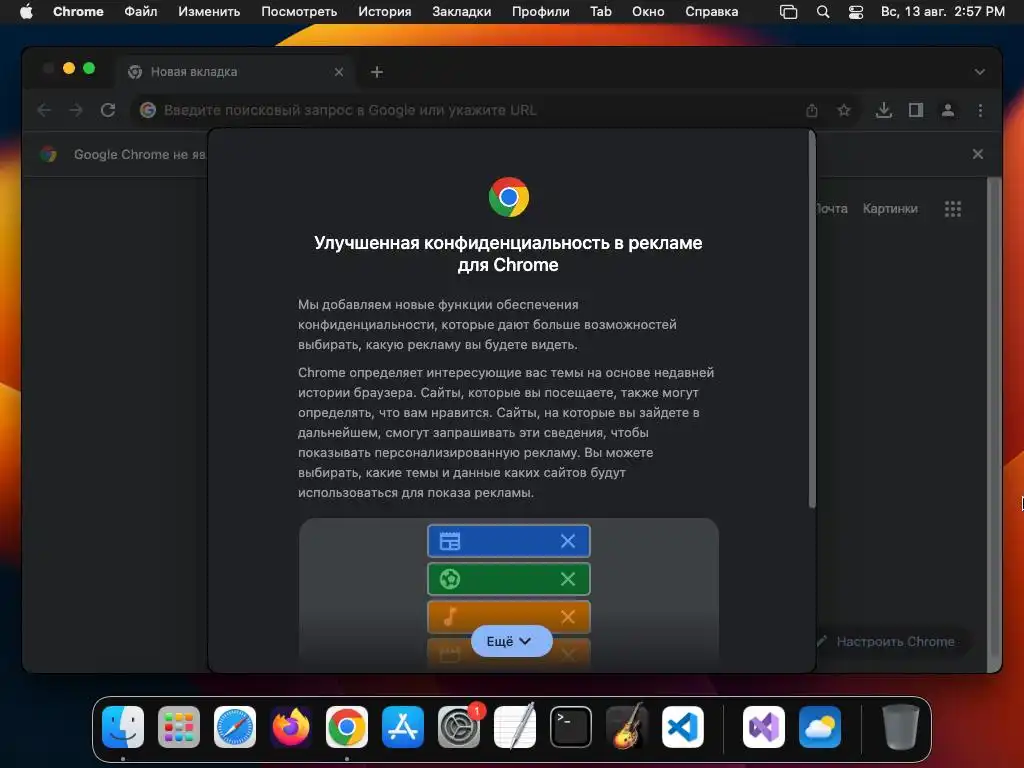This screenshot has height=768, width=1024.
Task: Open Visual Studio from the dock
Action: 763,727
